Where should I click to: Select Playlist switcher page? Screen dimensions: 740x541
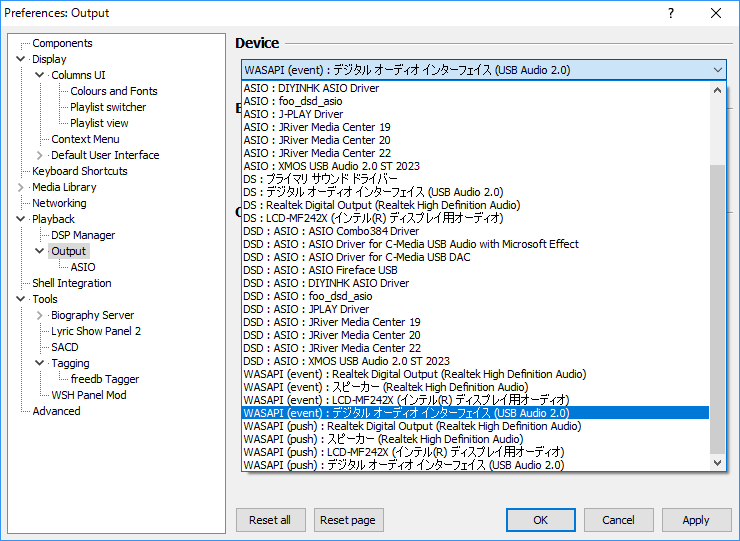[x=108, y=107]
